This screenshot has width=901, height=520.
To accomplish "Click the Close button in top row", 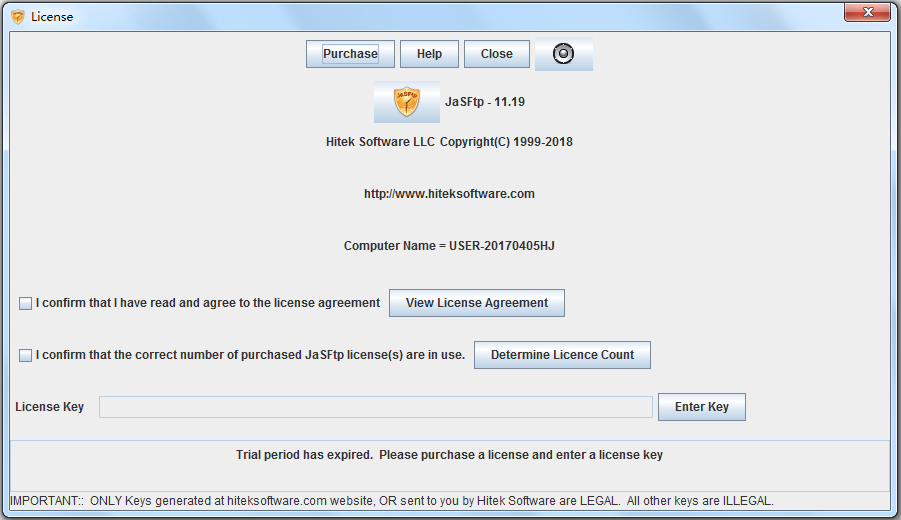I will [496, 54].
